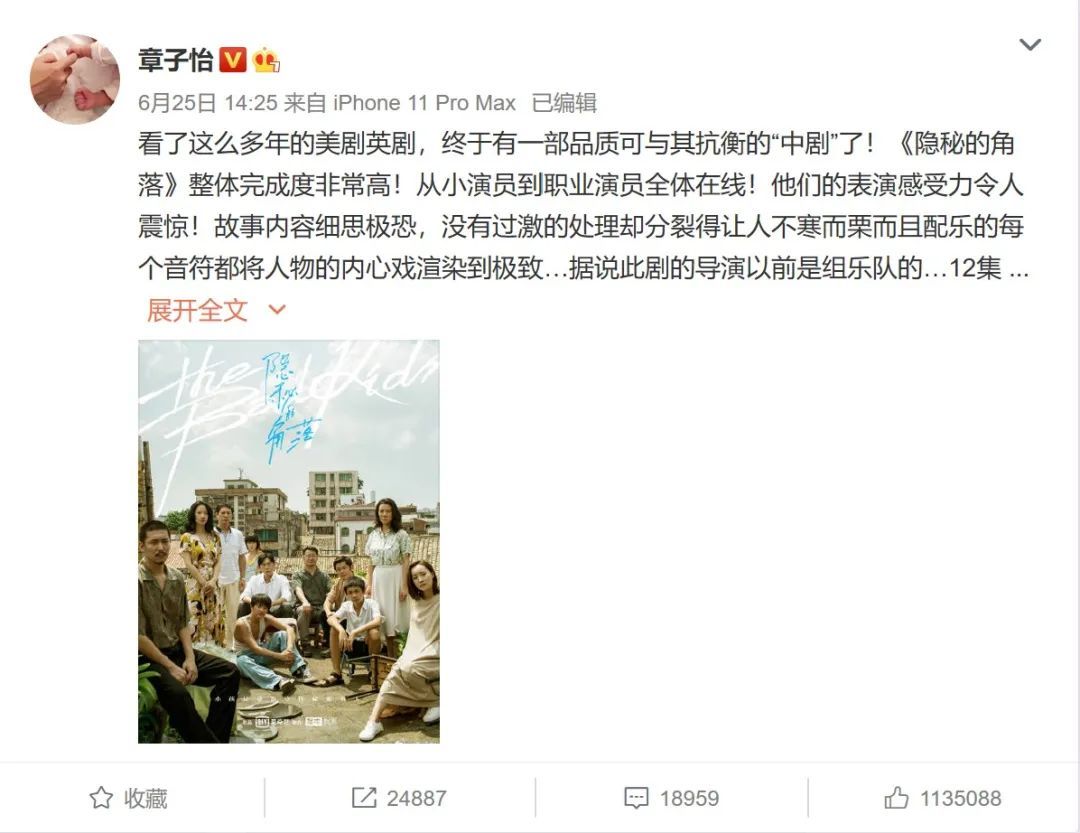Screen dimensions: 1080x833
Task: Click the gold crown membership badge
Action: 266,60
